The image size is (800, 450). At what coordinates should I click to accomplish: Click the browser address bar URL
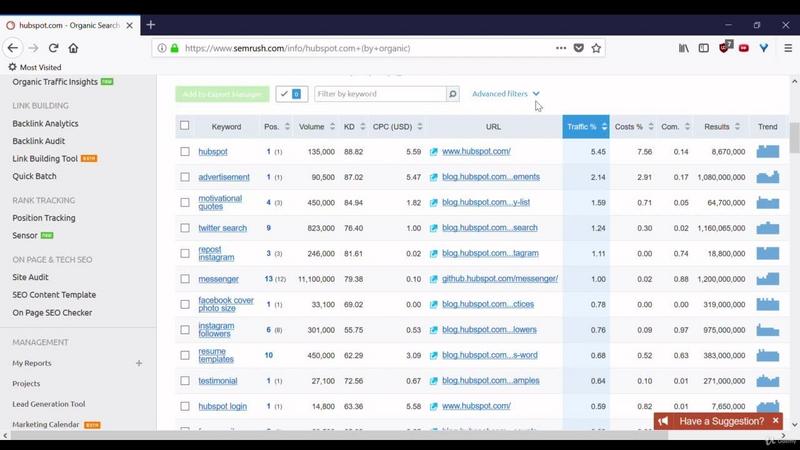point(297,48)
